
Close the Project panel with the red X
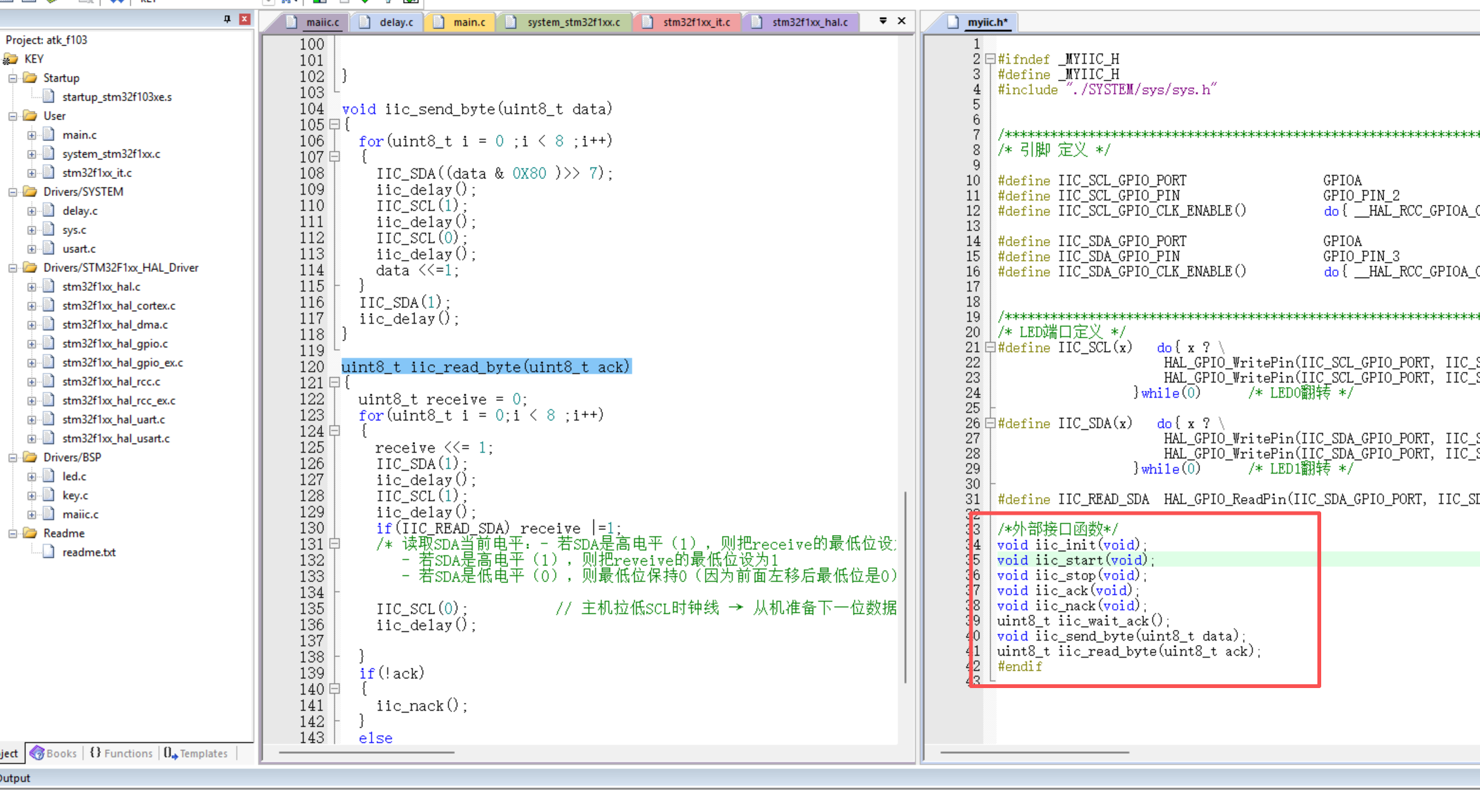(245, 20)
